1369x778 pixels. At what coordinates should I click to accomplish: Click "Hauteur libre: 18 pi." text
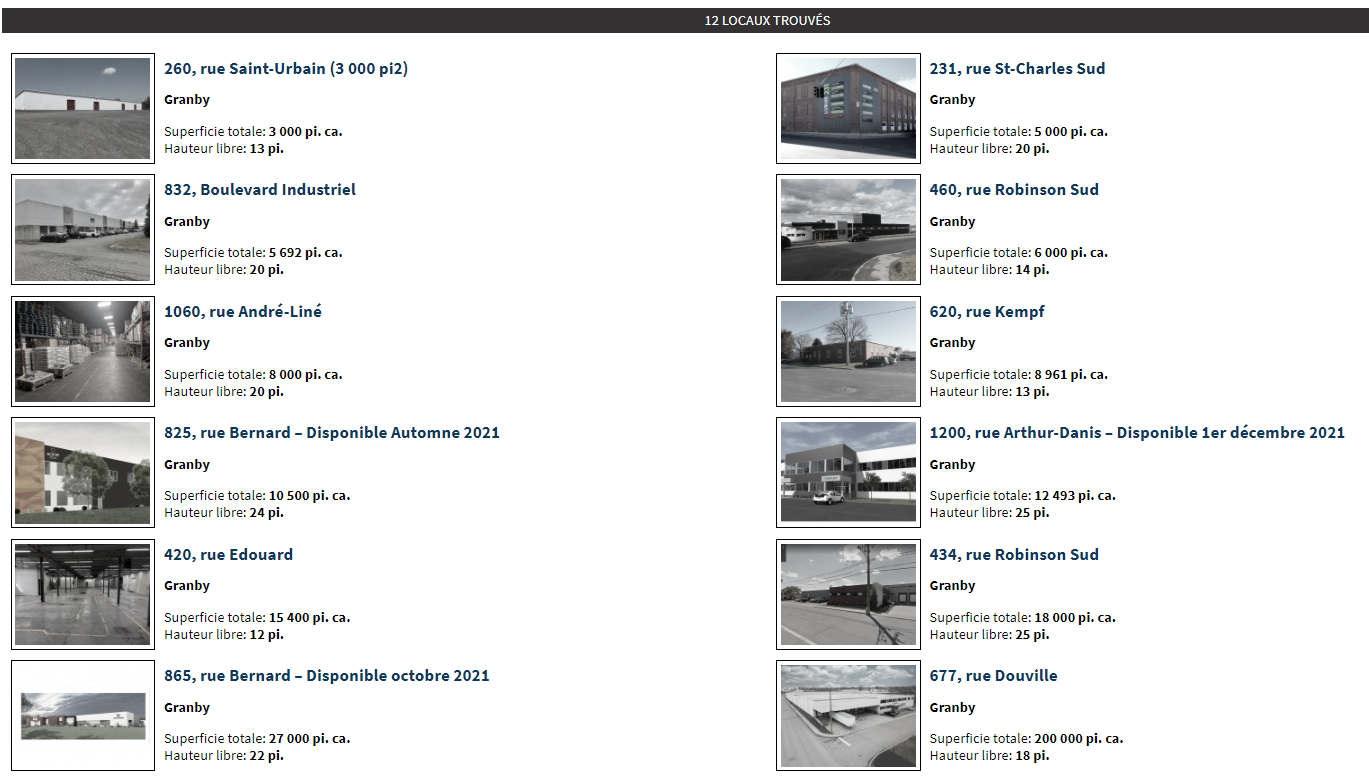coord(989,756)
